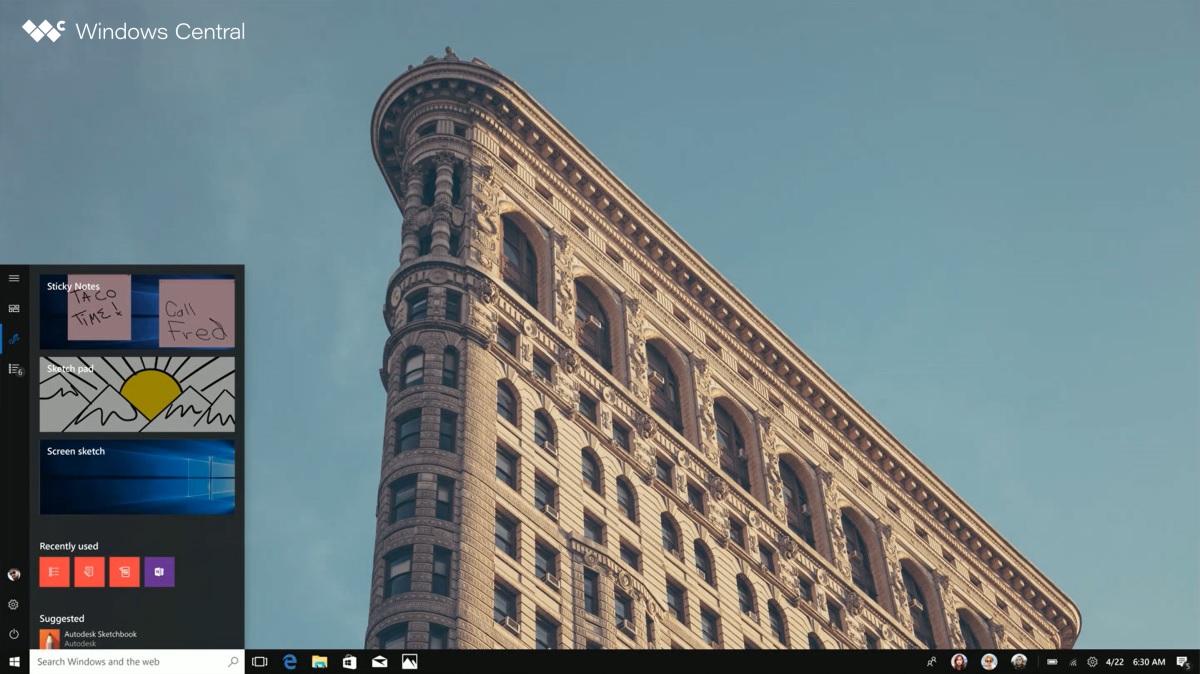
Task: Launch Microsoft Edge from the taskbar
Action: click(x=290, y=662)
